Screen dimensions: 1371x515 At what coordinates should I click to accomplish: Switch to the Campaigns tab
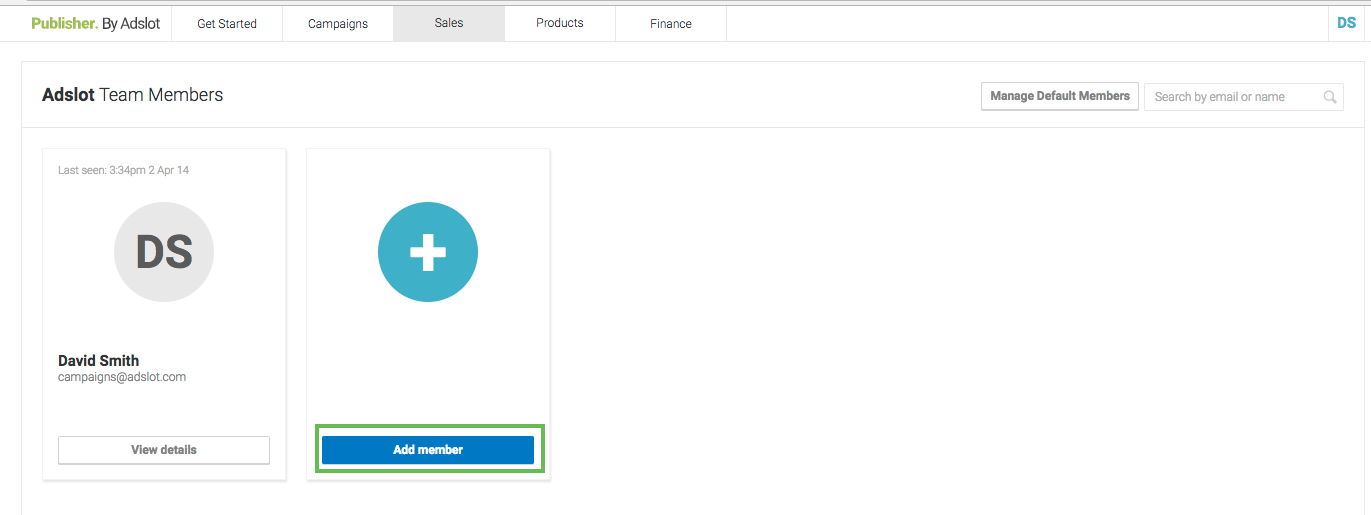[x=338, y=23]
